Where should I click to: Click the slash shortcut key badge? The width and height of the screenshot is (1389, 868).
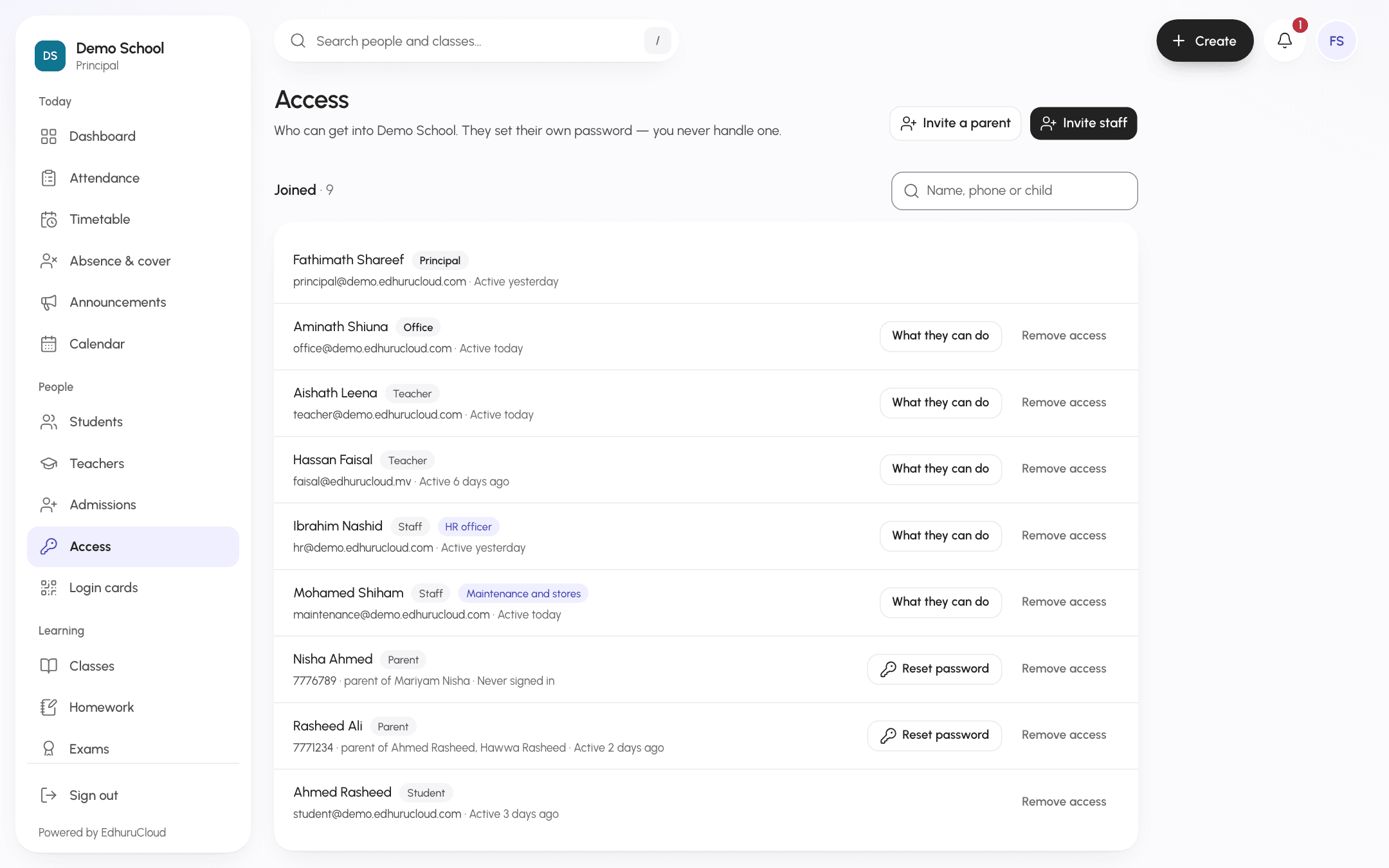(657, 41)
